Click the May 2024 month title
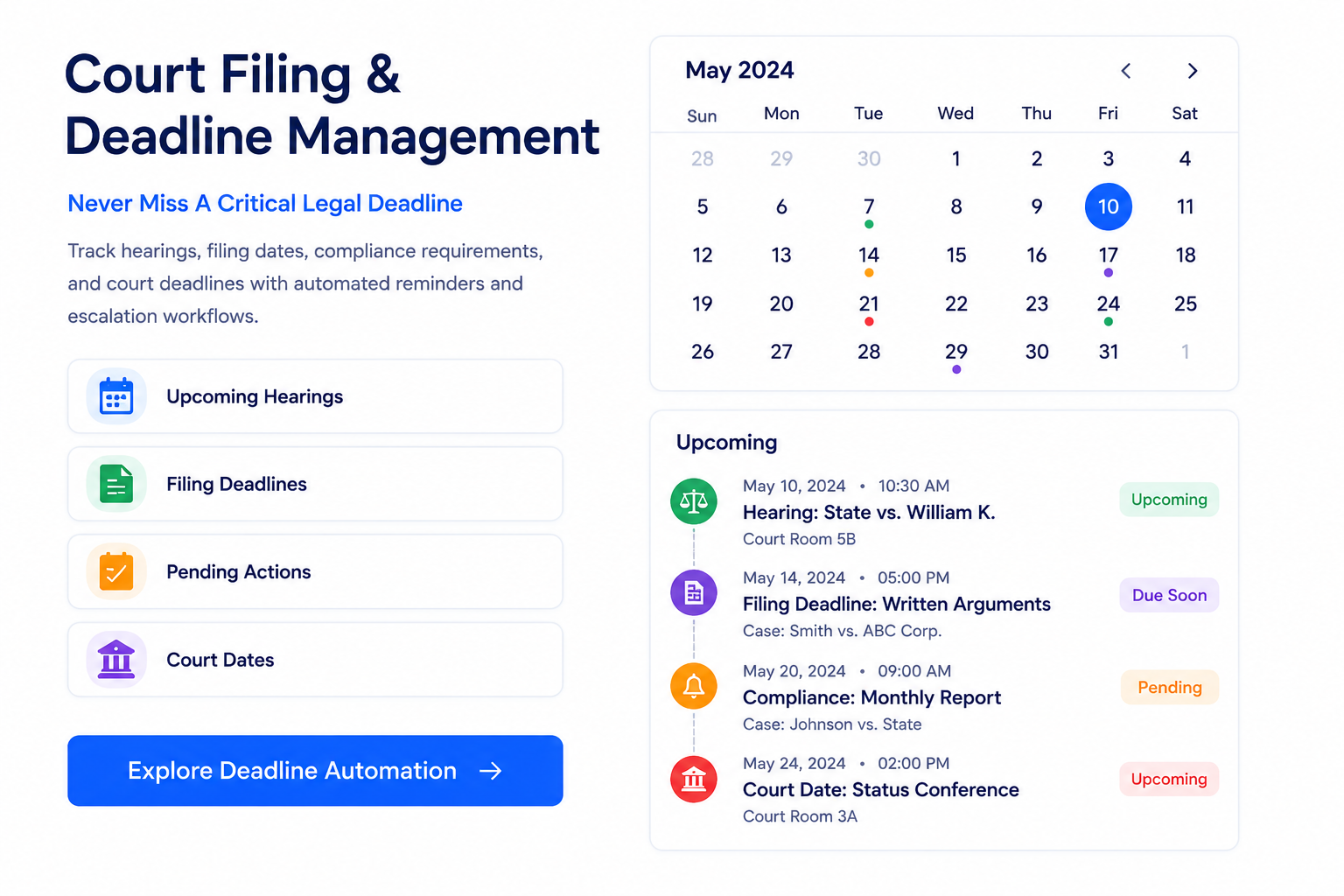Viewport: 1344px width, 896px height. coord(739,70)
